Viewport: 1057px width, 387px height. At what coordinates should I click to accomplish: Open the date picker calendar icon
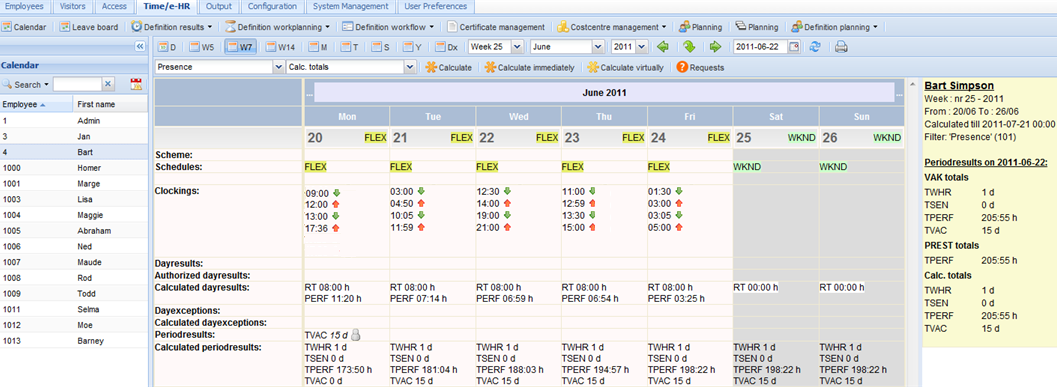click(x=793, y=47)
